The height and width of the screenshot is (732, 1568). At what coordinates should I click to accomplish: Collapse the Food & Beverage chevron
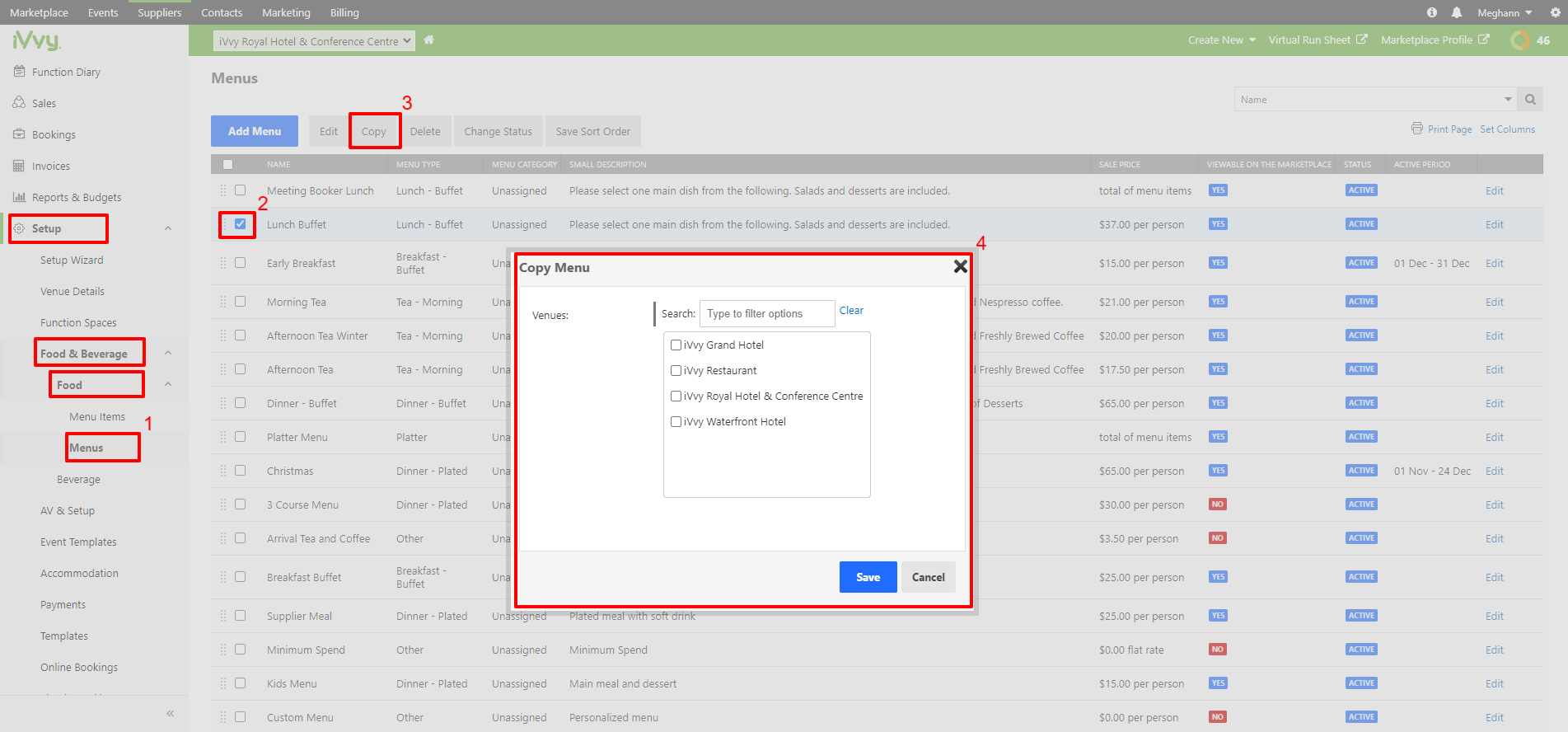coord(168,353)
